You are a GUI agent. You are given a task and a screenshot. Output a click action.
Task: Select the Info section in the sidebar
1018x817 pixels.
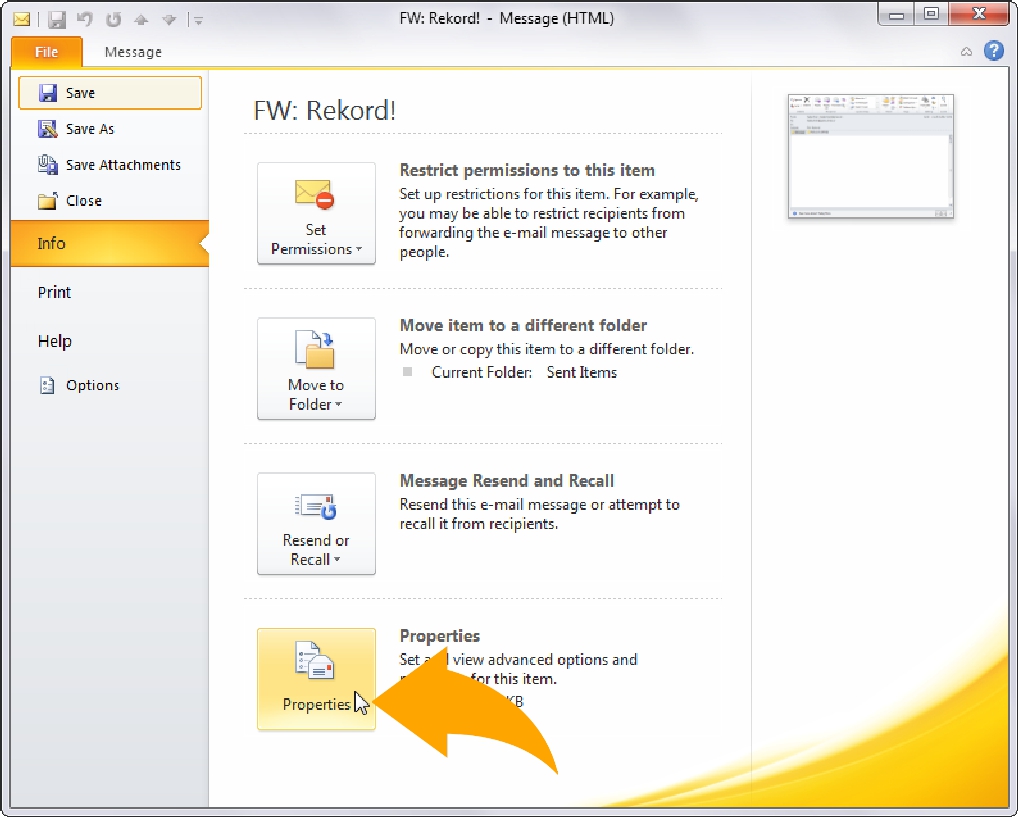click(110, 244)
